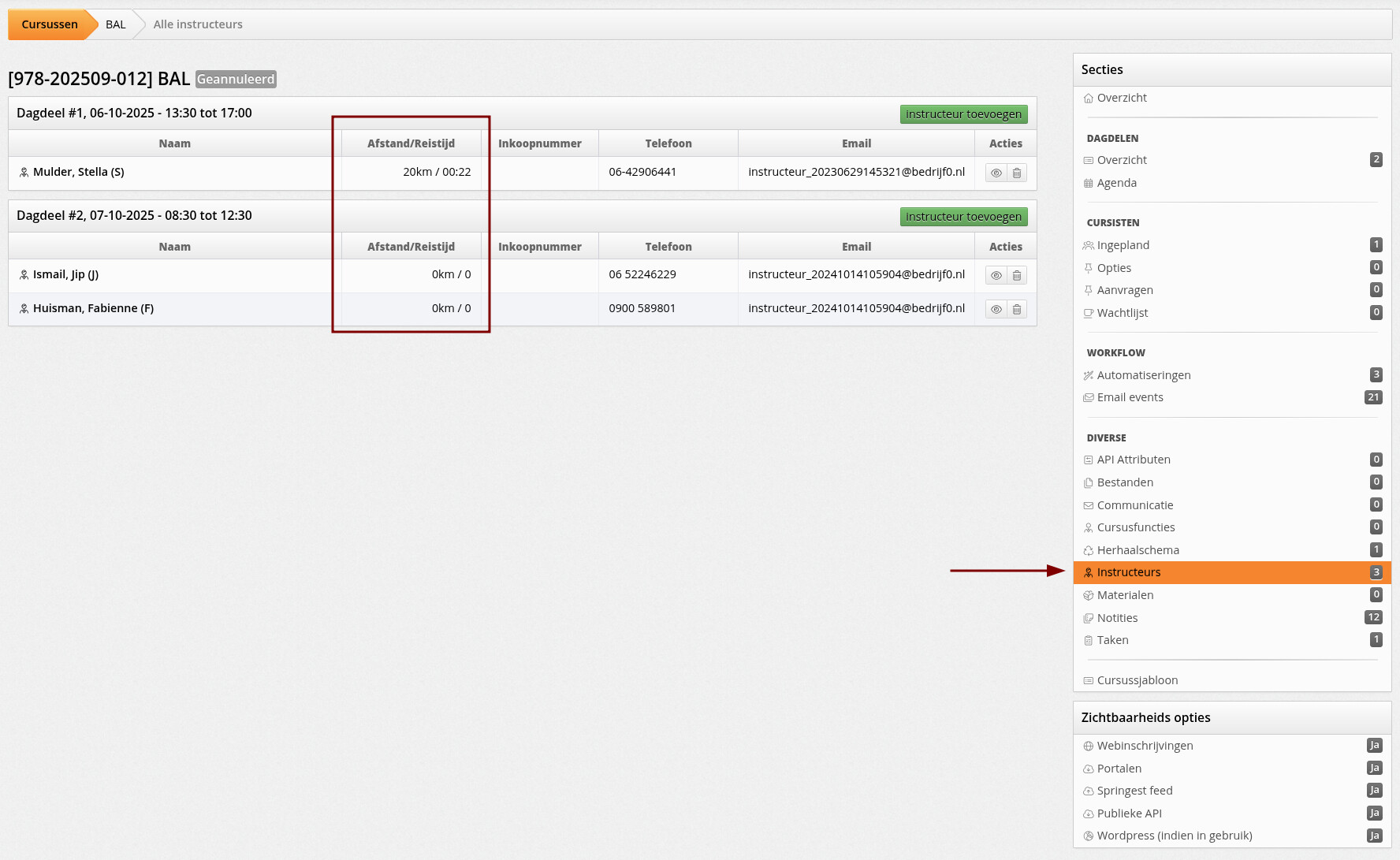Add instructor to Dagdeel #1
This screenshot has width=1400, height=860.
963,114
